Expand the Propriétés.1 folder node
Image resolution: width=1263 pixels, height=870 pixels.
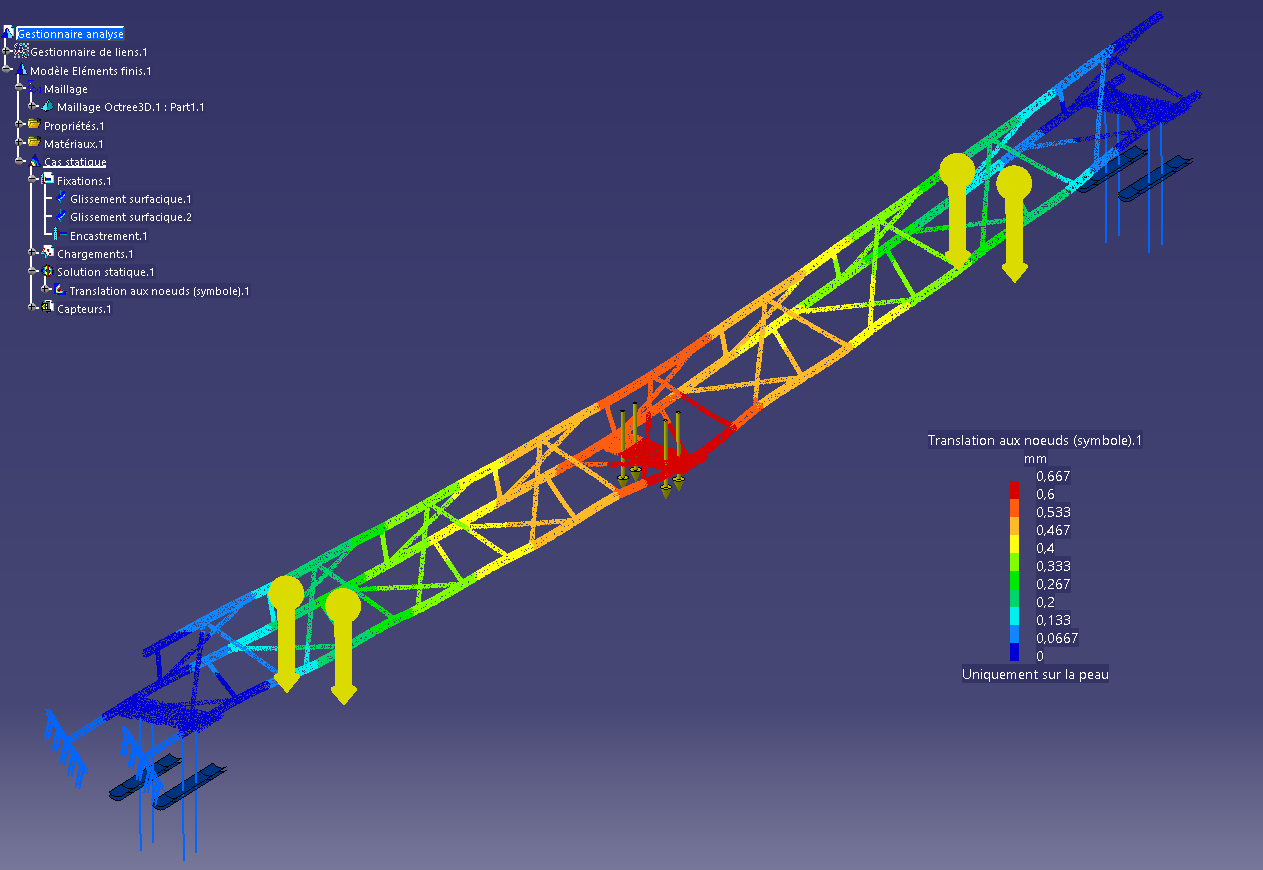[20, 126]
